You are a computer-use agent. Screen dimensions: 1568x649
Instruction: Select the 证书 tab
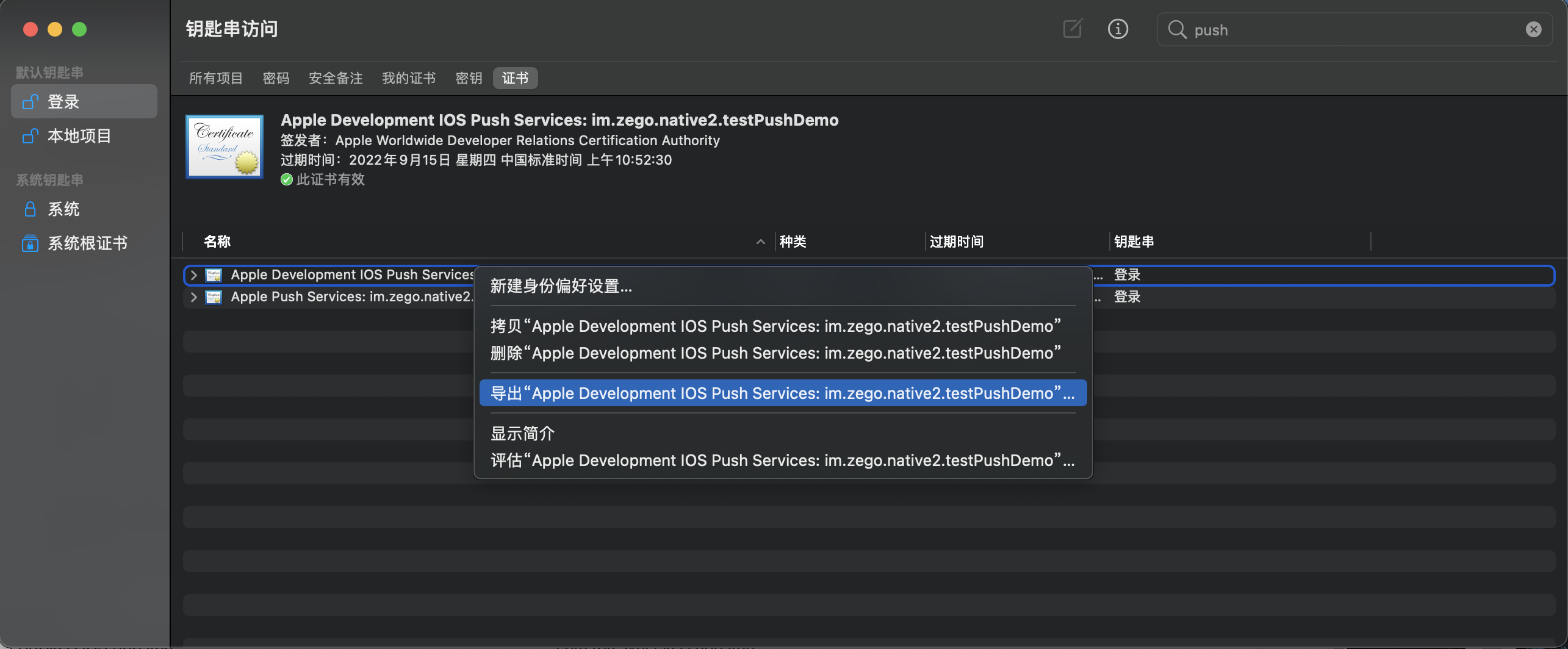[515, 78]
